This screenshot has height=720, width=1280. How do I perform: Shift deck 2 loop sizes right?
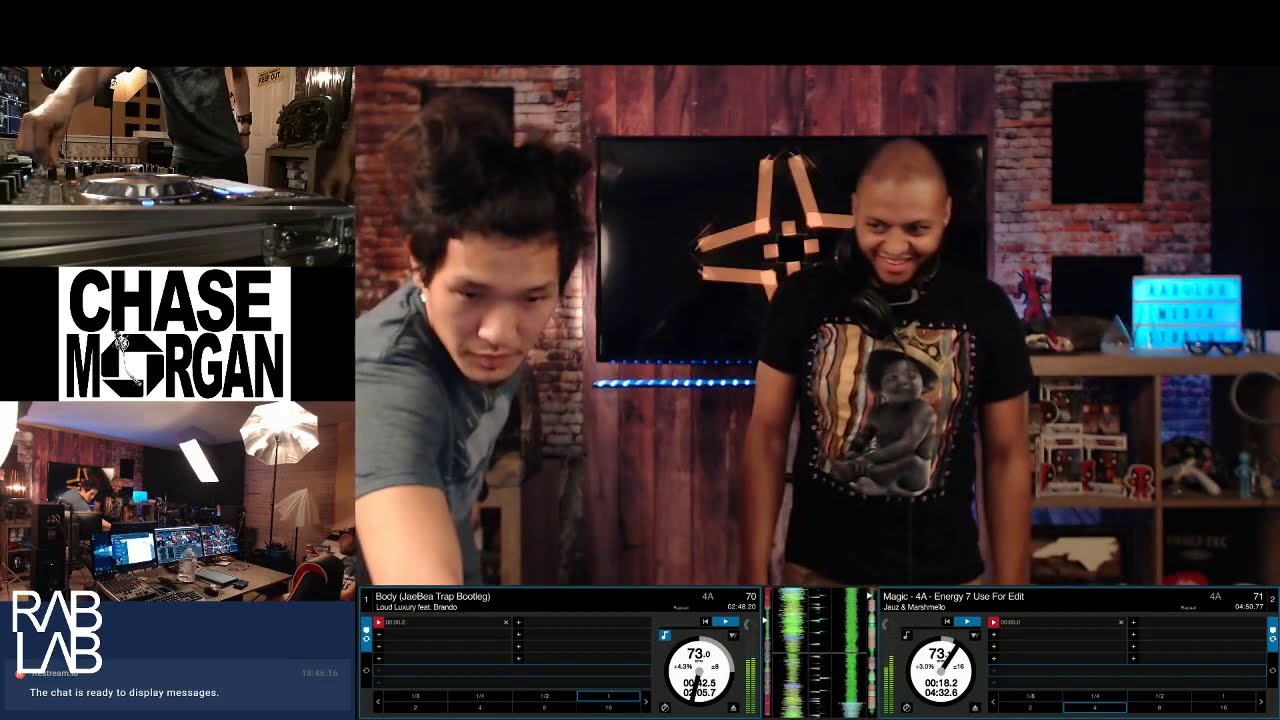[1261, 702]
